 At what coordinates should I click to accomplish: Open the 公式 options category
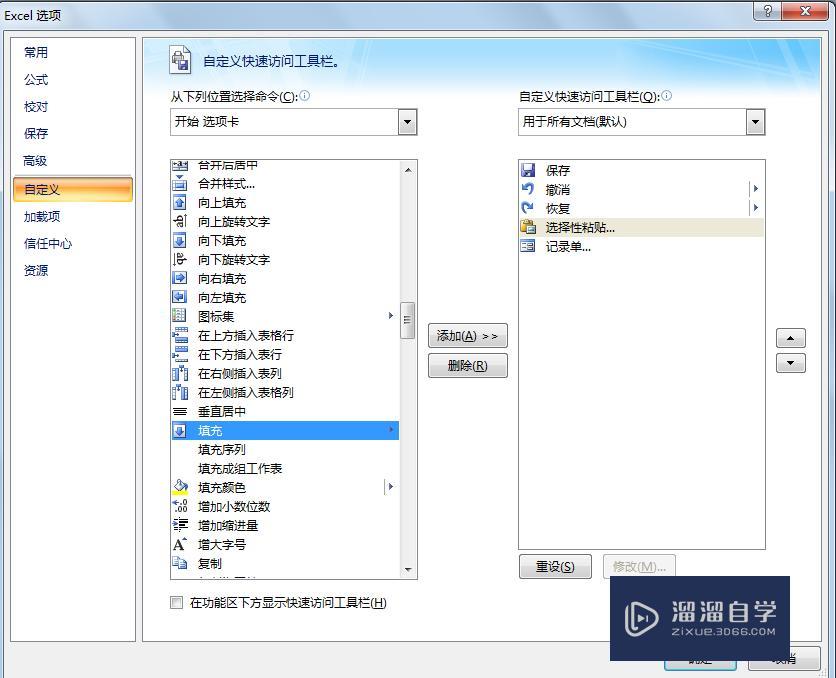[x=36, y=79]
